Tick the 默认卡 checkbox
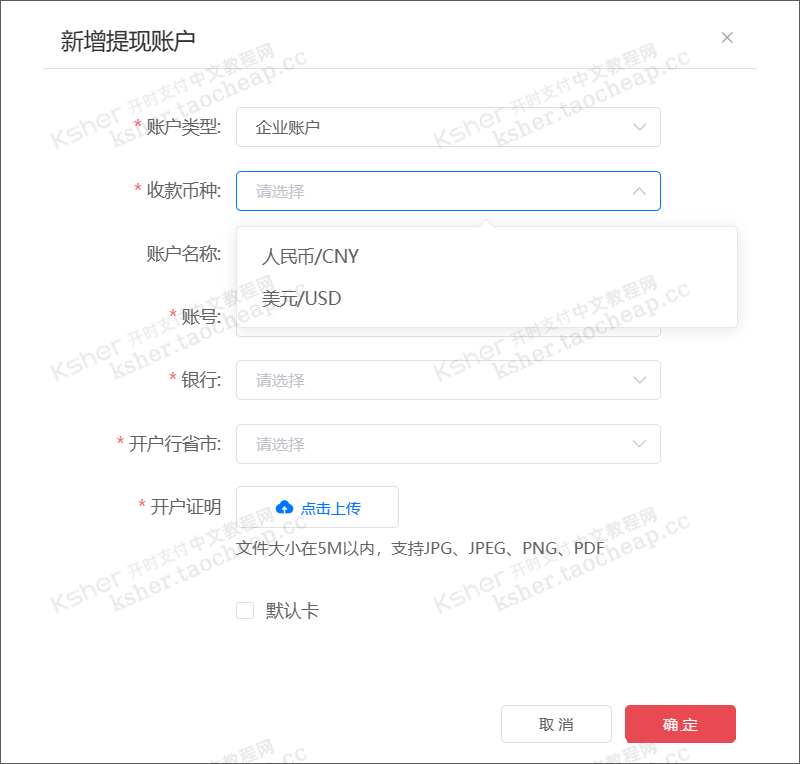This screenshot has width=800, height=764. (x=245, y=610)
